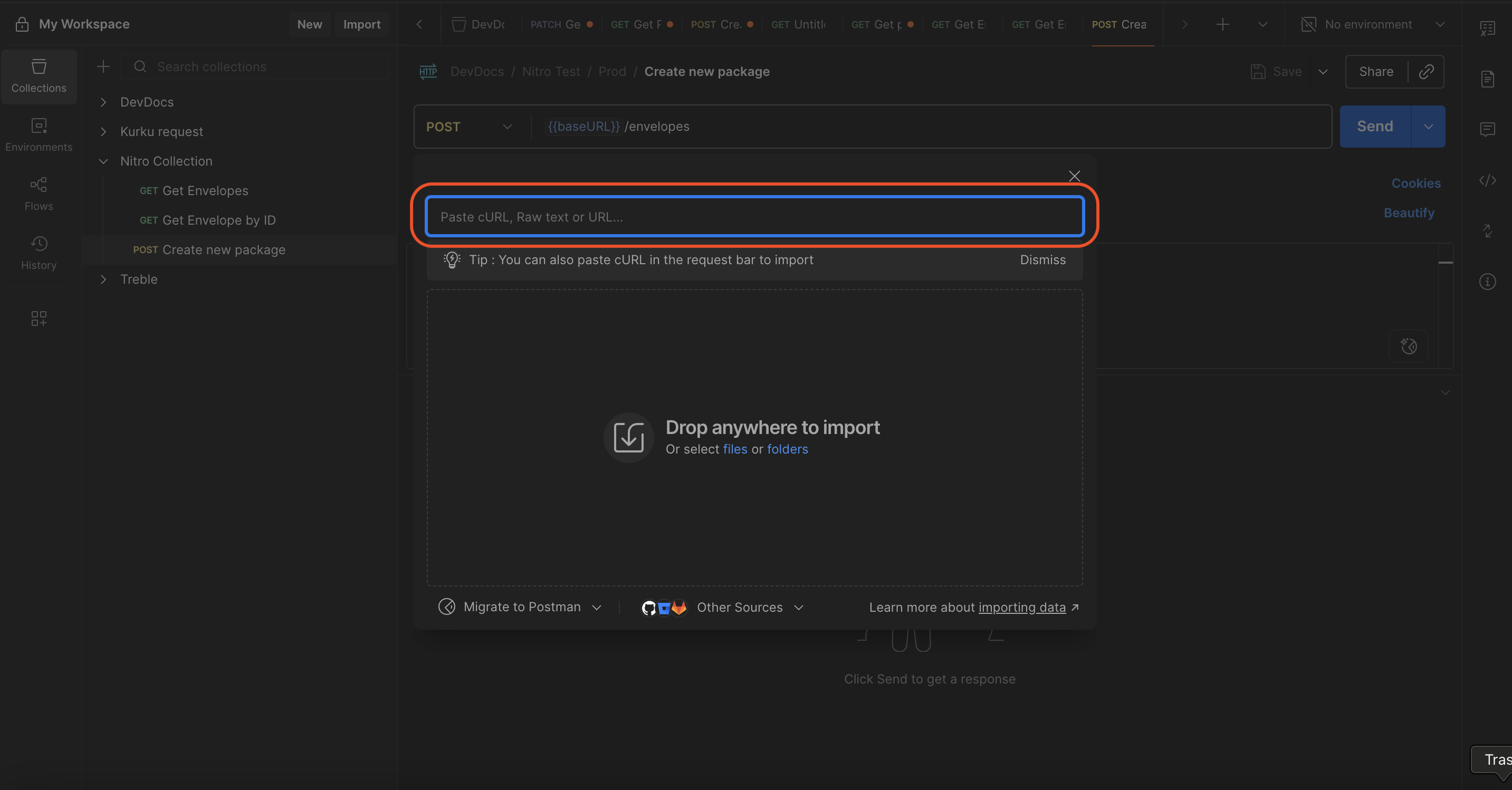Open the Environments sidebar panel
This screenshot has height=790, width=1512.
39,135
